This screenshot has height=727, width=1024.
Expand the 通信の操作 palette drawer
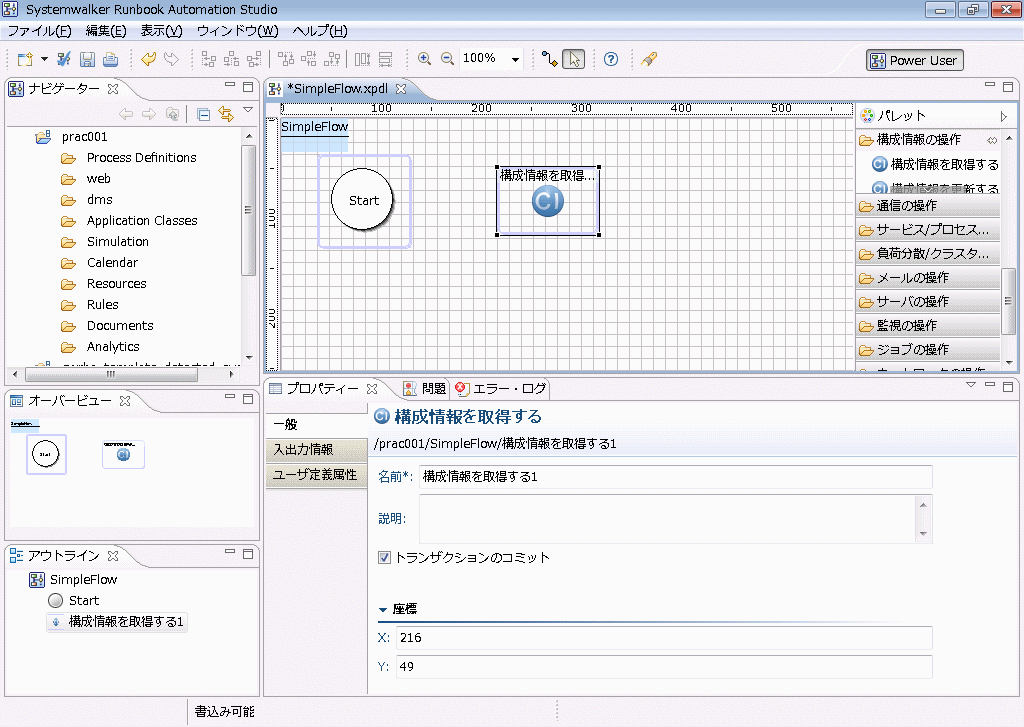click(x=927, y=206)
